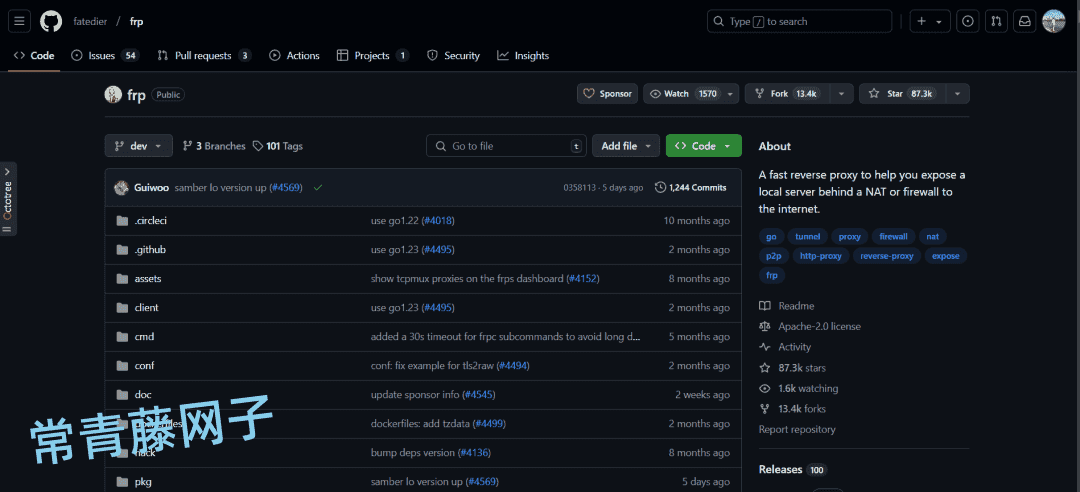Click the Go to file search field
1080x492 pixels.
507,146
